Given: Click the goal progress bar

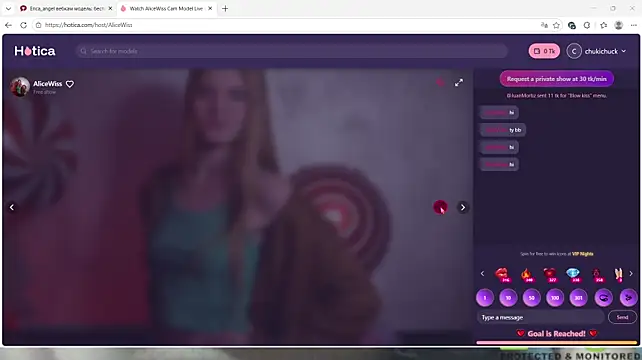Looking at the screenshot, I should (557, 342).
